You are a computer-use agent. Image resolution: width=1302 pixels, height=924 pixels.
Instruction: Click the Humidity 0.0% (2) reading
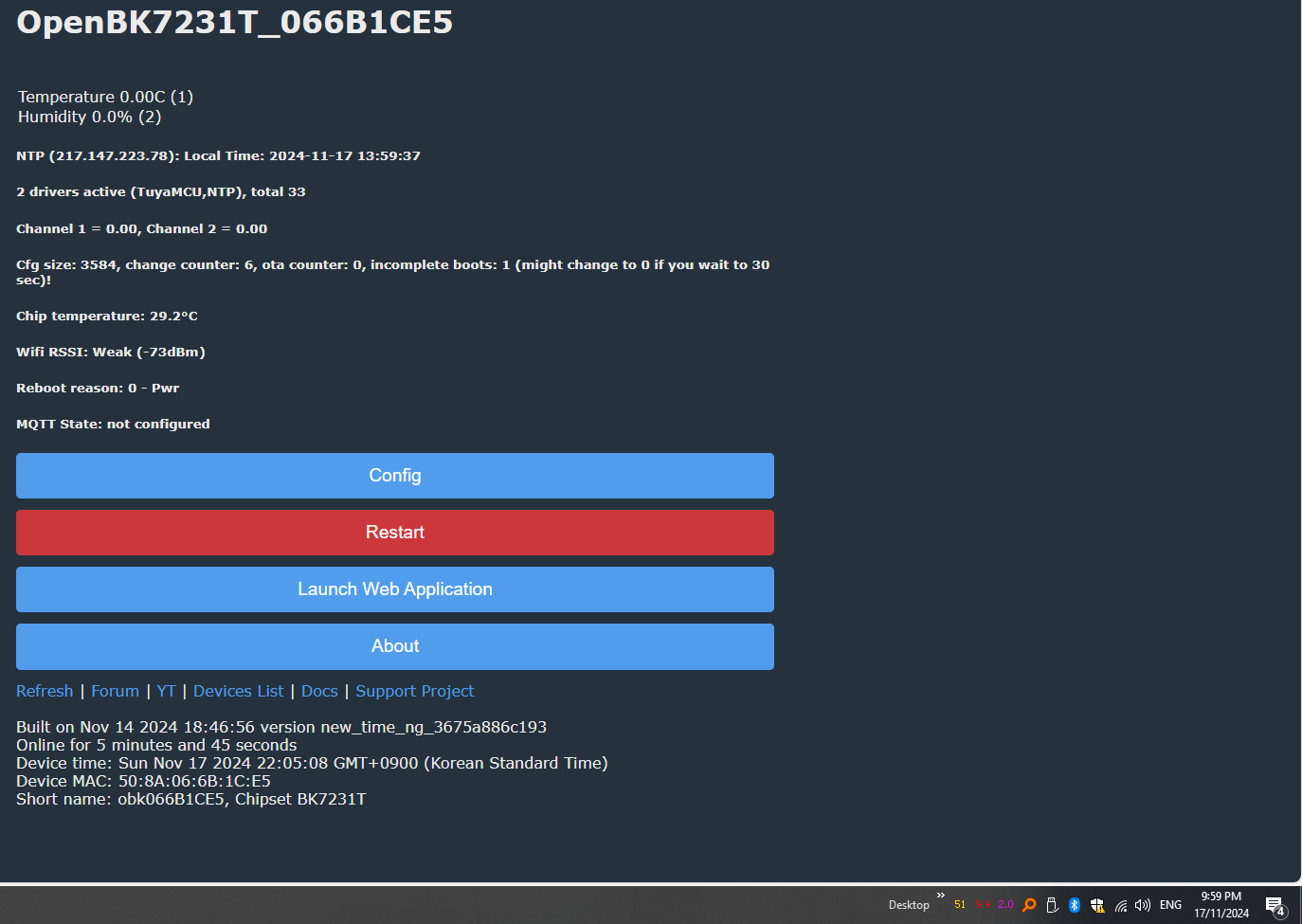click(90, 117)
